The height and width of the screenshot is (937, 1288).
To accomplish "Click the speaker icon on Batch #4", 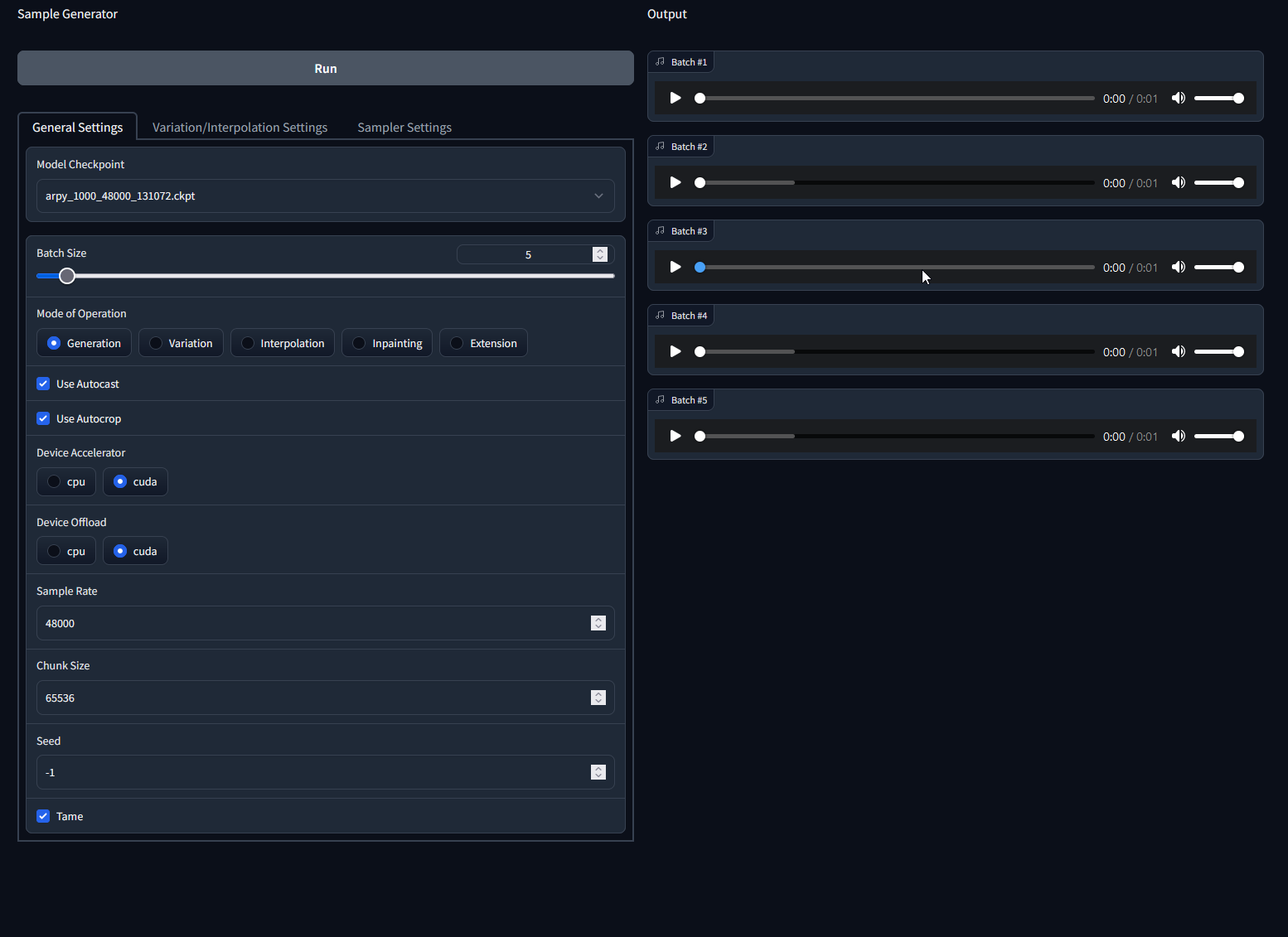I will [1179, 351].
